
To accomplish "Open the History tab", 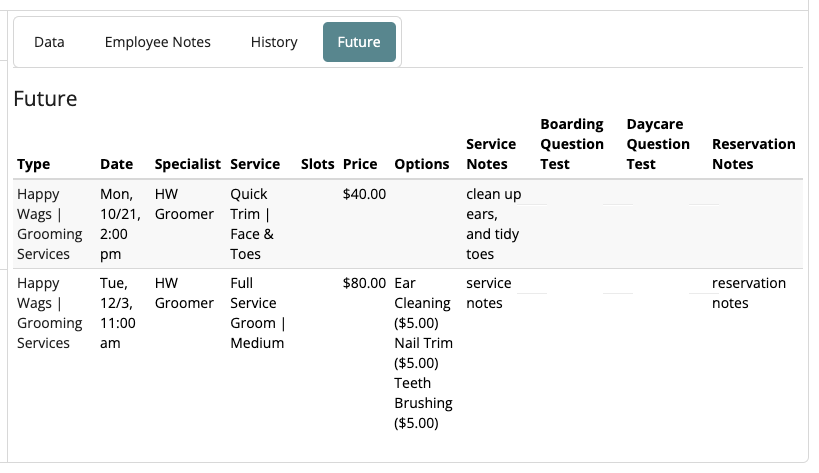I will (274, 42).
